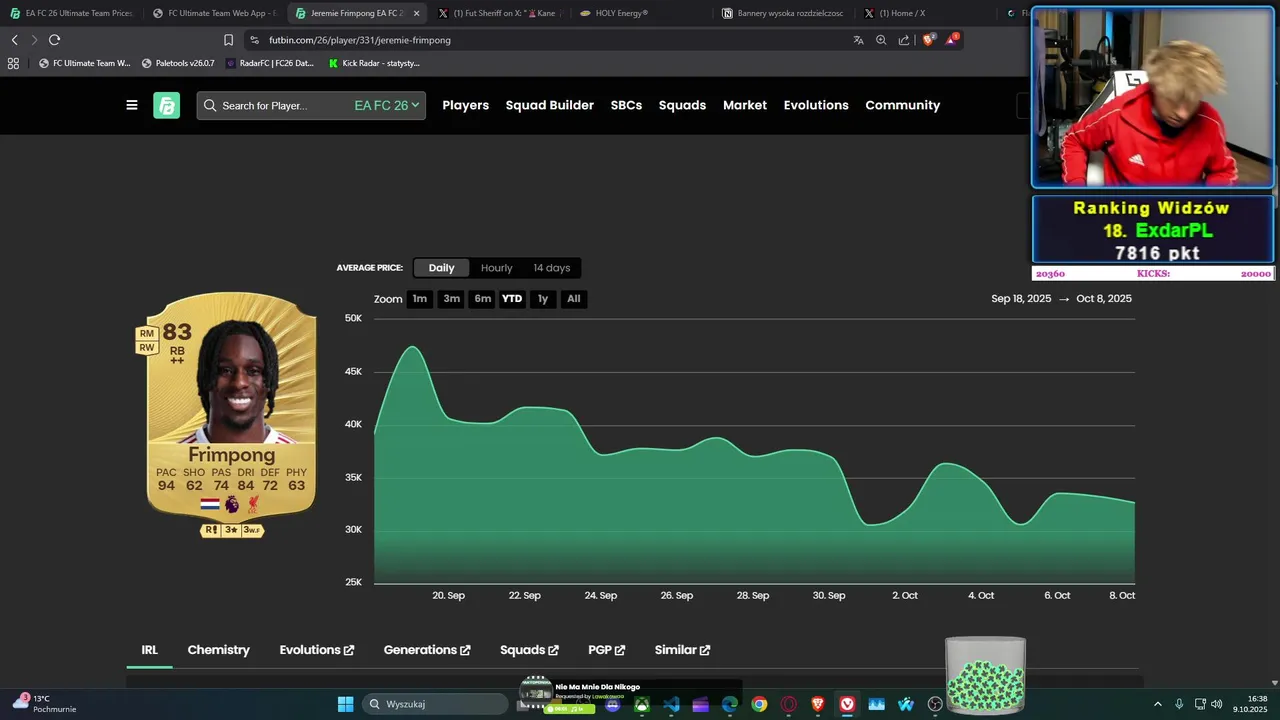Open the Xbox app from the taskbar

click(x=642, y=704)
